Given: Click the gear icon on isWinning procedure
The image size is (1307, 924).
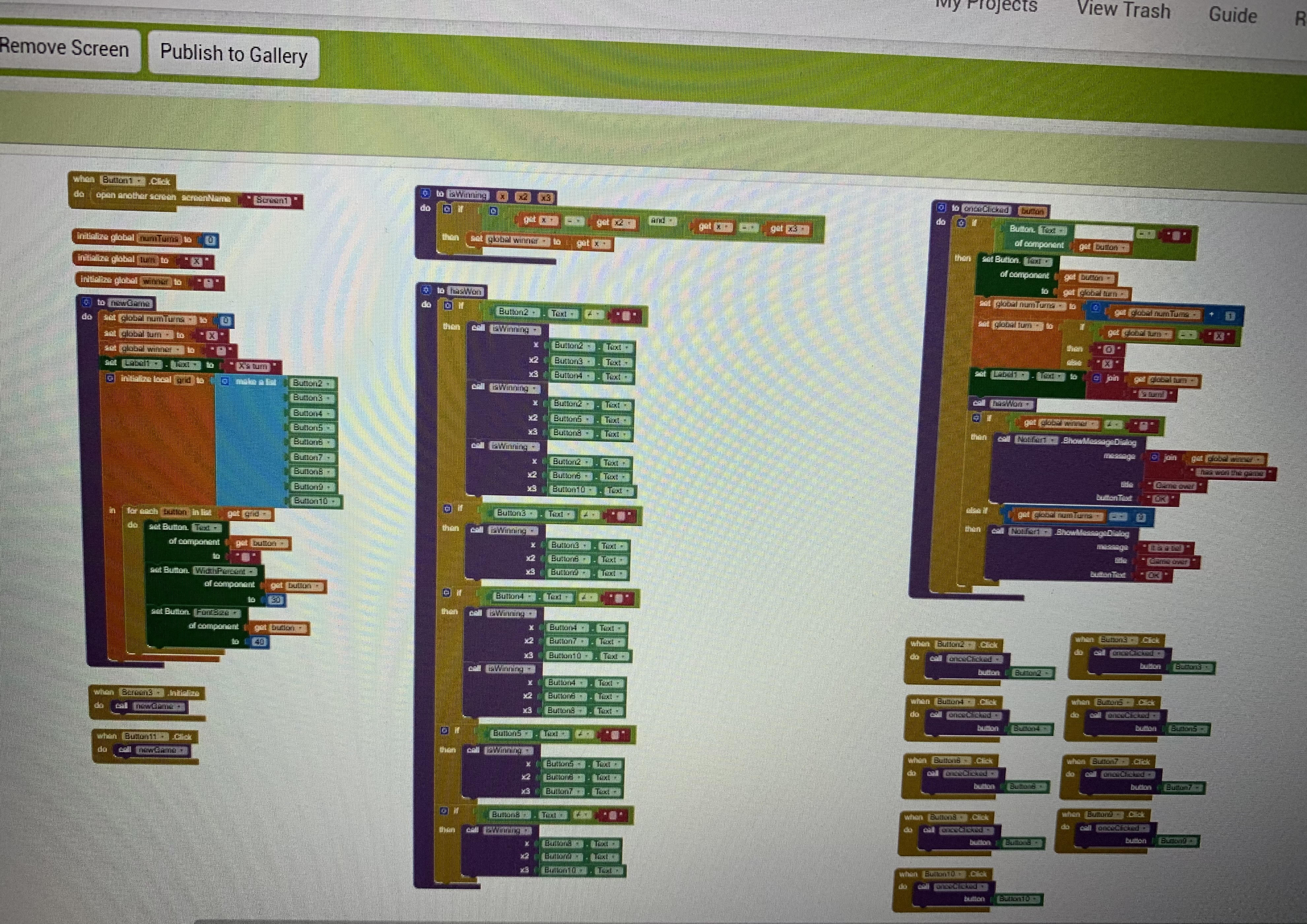Looking at the screenshot, I should point(425,193).
